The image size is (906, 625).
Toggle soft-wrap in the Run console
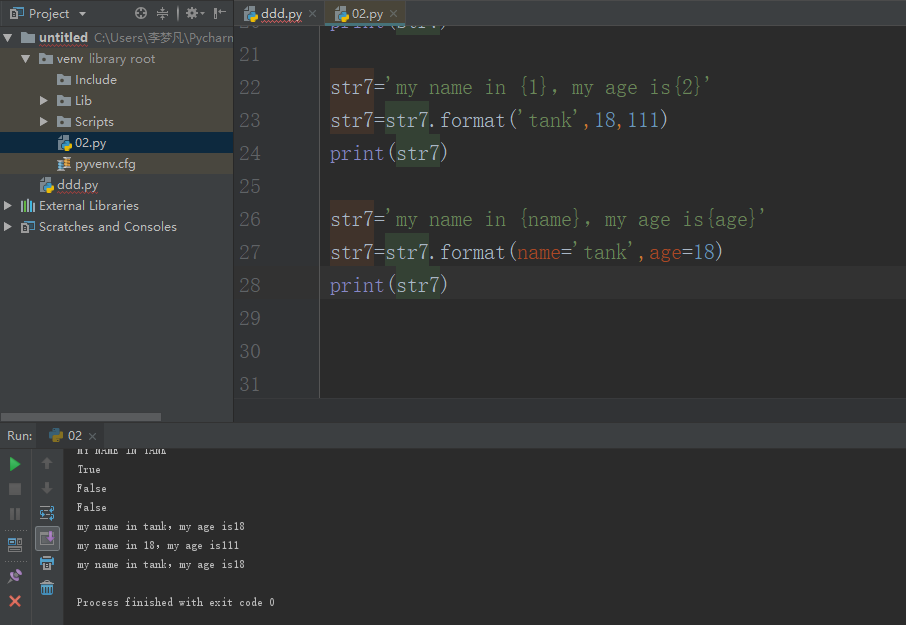pos(47,513)
